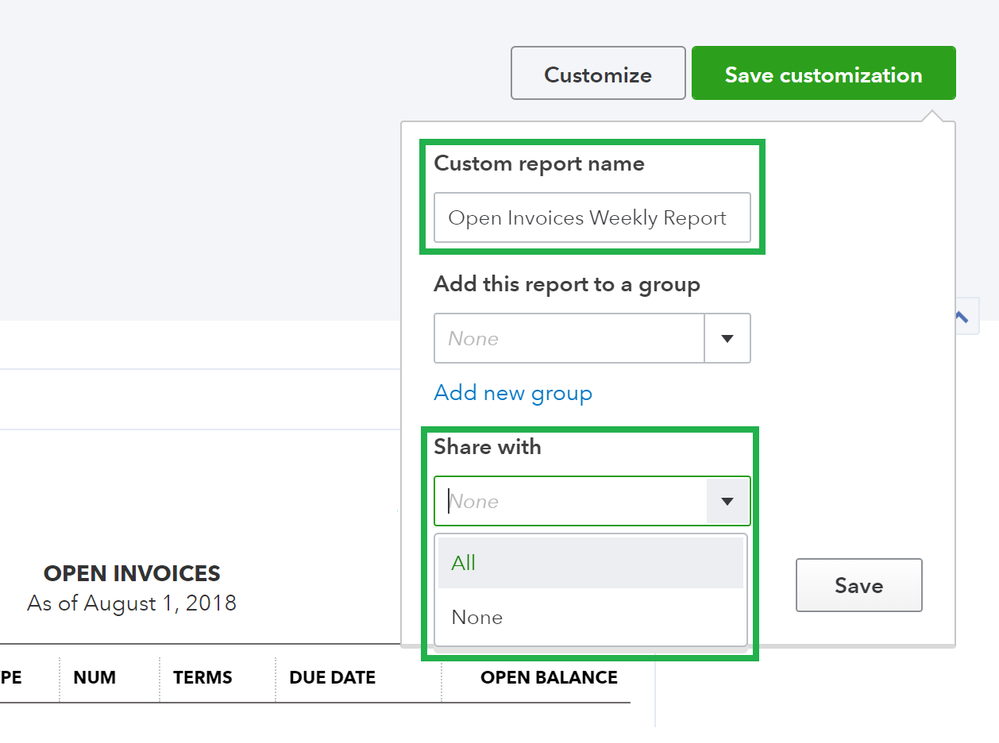Hit the white Save button
The image size is (999, 743).
[x=859, y=585]
